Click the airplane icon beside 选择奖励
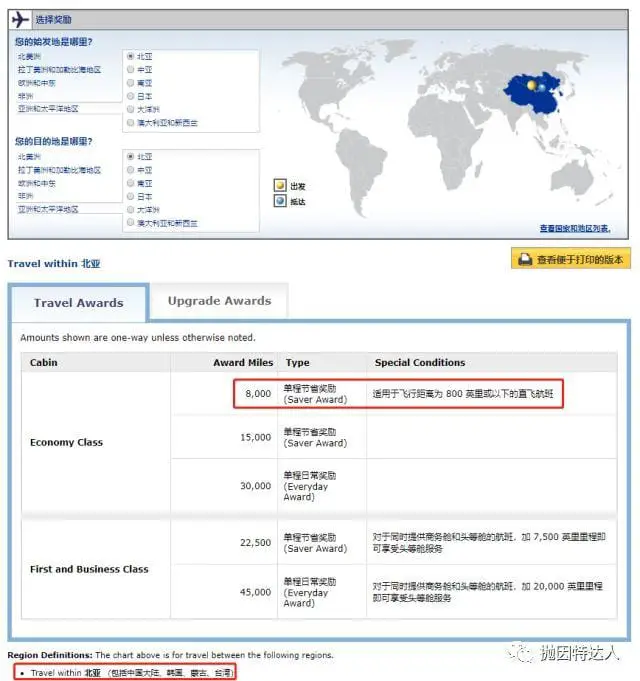Viewport: 640px width, 681px height. tap(20, 20)
